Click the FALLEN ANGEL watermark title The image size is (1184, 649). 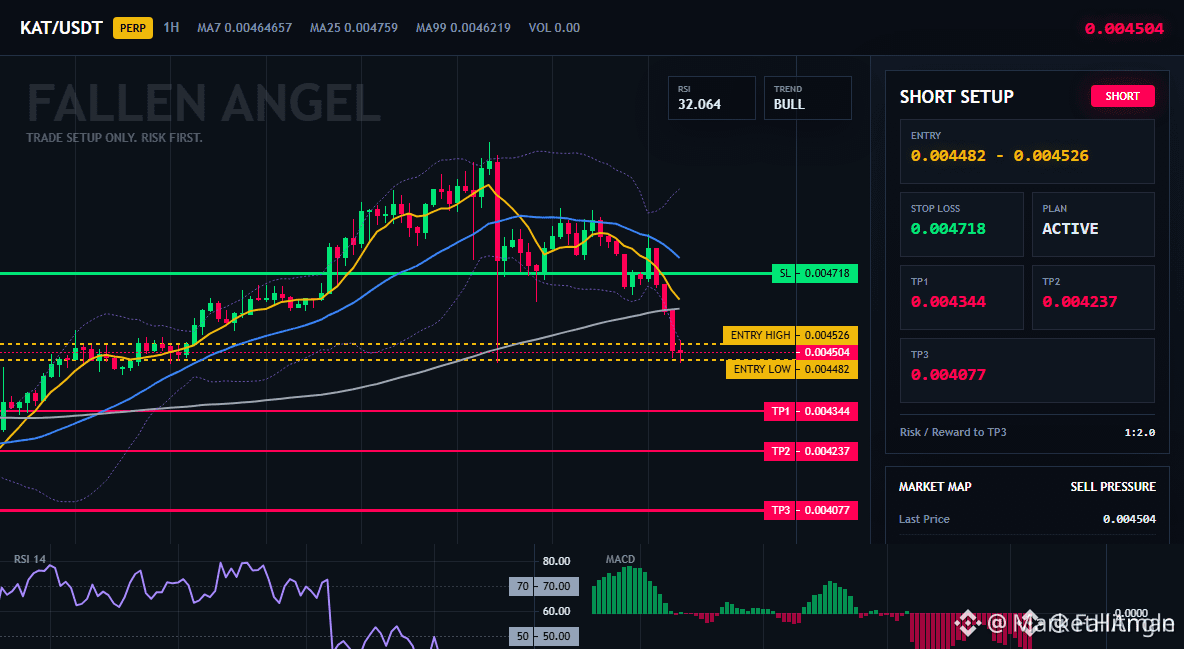point(203,103)
